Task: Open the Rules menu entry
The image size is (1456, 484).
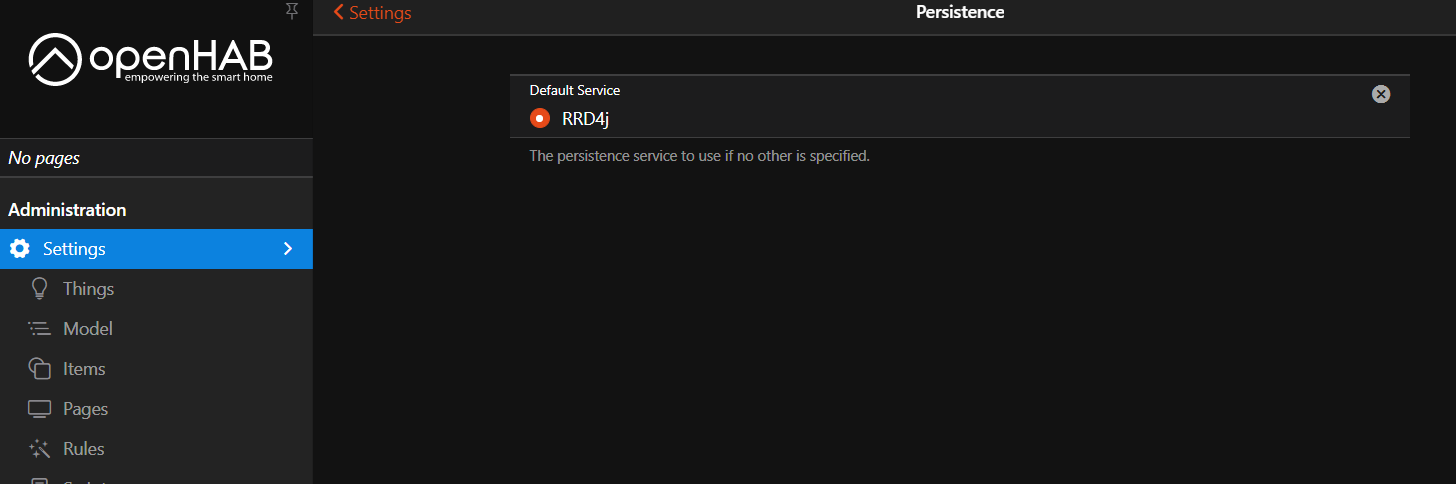Action: [x=84, y=449]
